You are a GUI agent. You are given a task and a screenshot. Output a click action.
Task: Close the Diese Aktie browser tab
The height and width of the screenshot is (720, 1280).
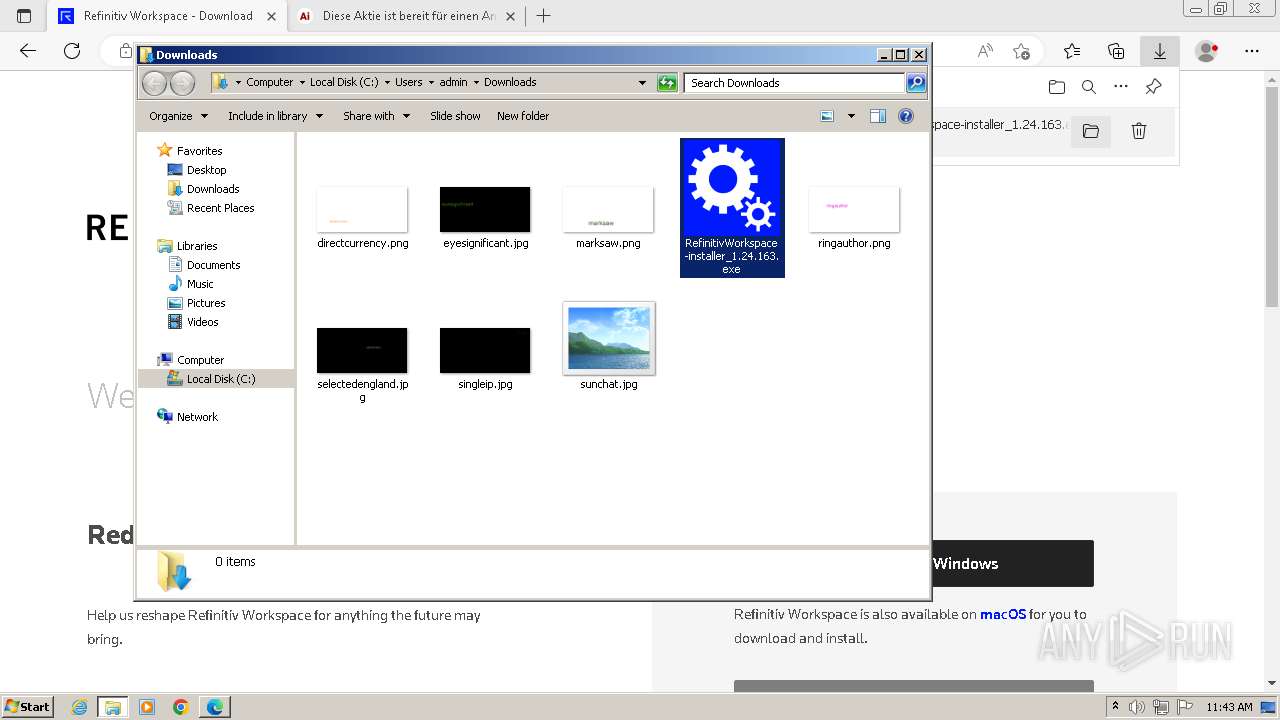[x=511, y=16]
